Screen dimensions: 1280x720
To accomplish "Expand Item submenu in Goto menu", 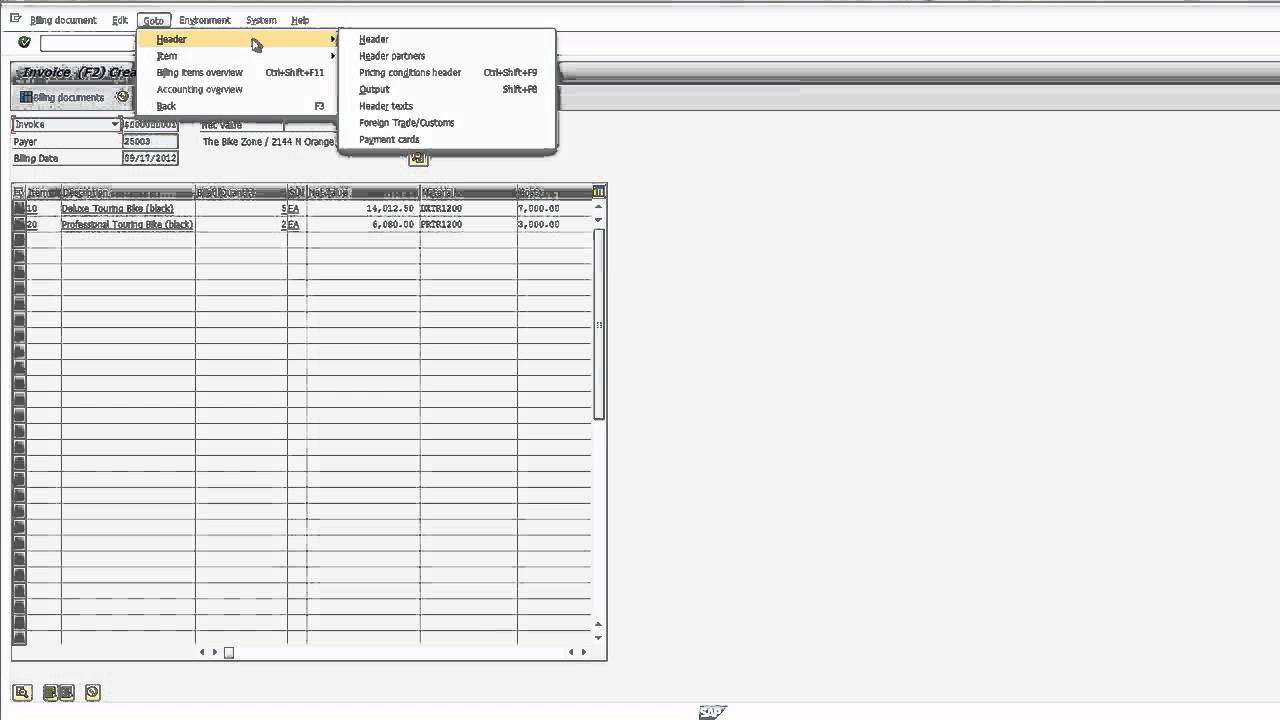I will coord(332,56).
